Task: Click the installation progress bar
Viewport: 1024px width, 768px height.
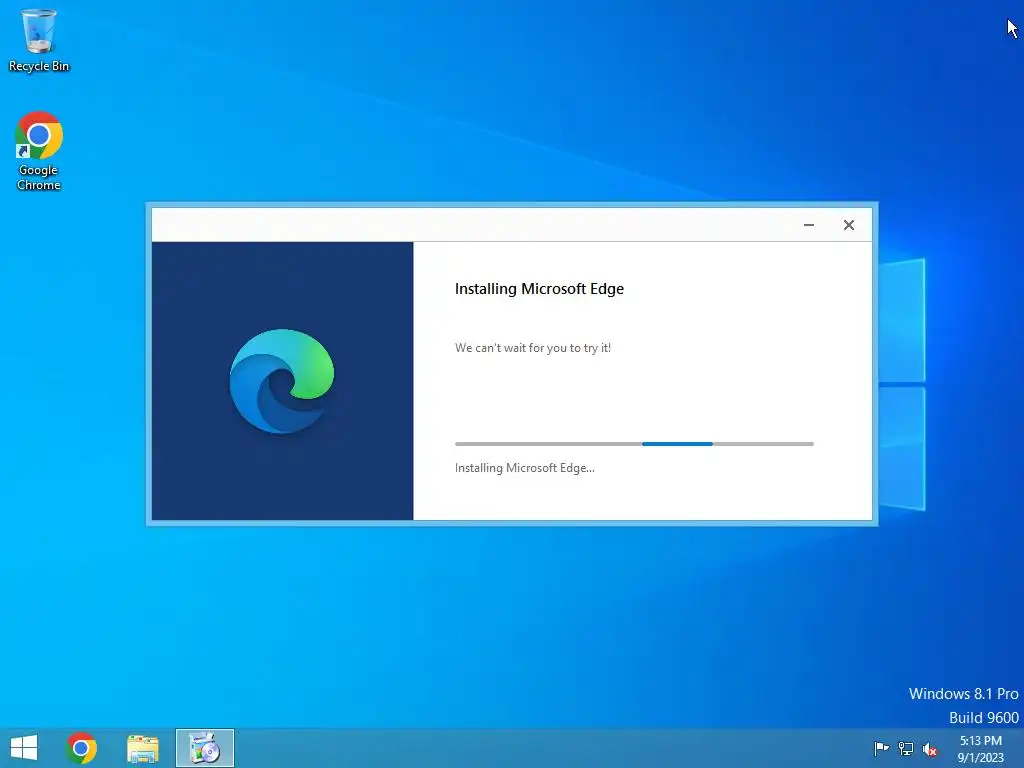Action: pos(634,444)
